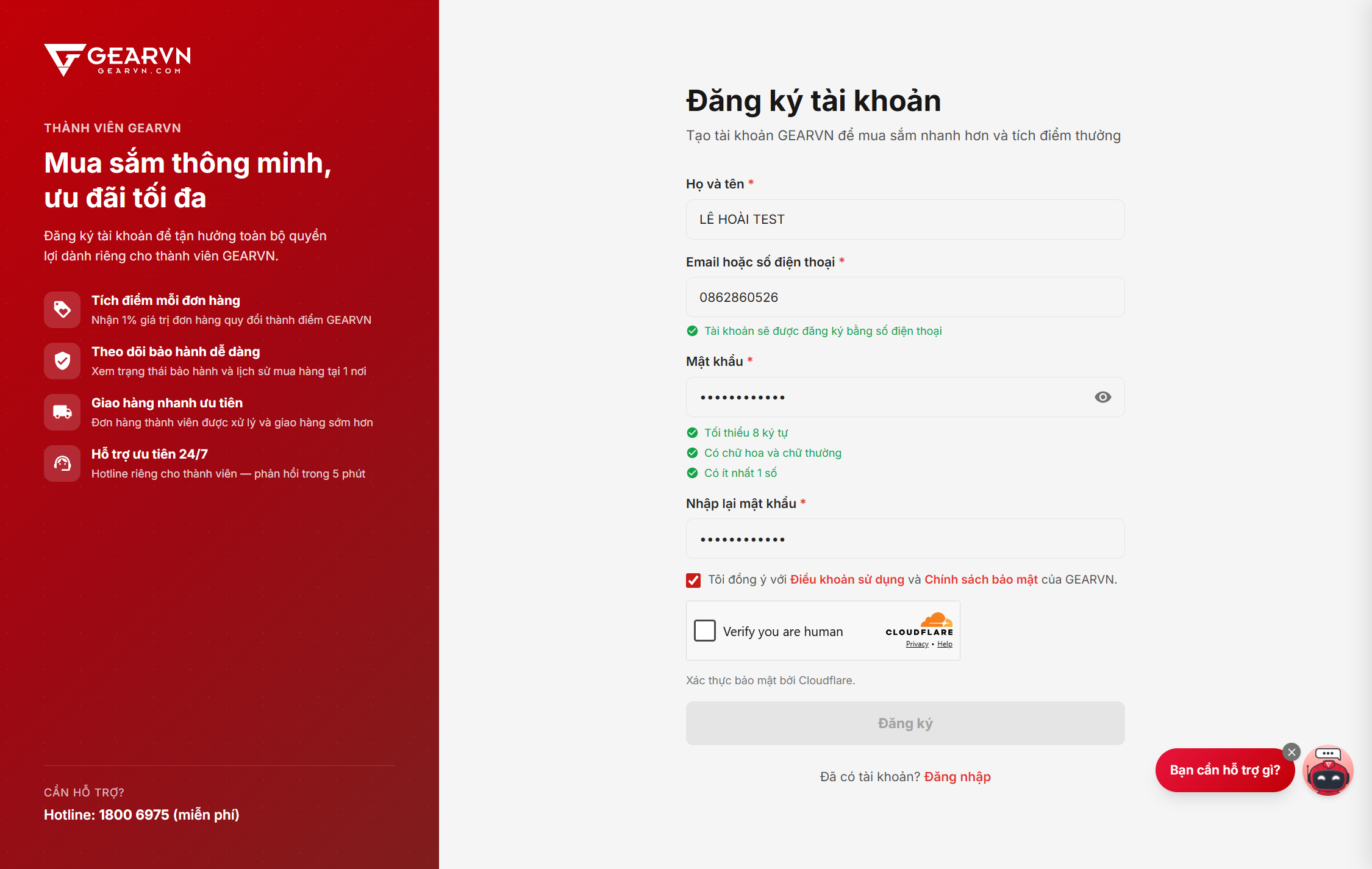Dismiss the 'Bạn cần hỗ trợ gì?' bubble

[x=1292, y=752]
